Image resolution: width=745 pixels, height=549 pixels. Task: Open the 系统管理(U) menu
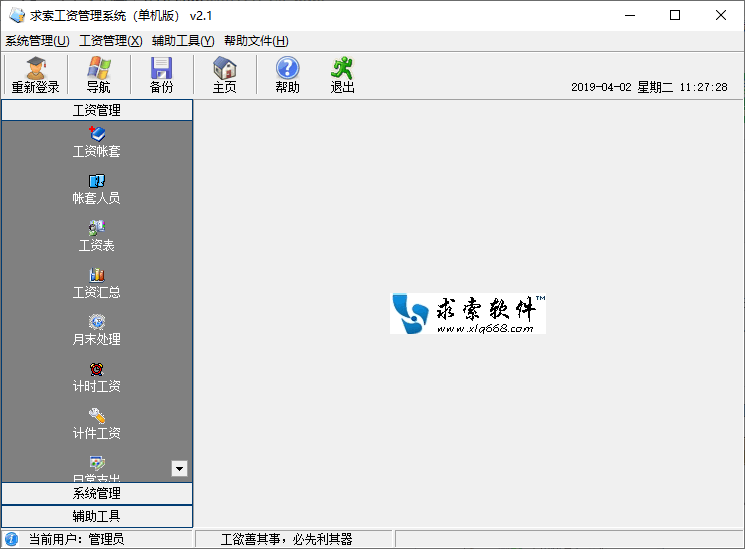(x=38, y=41)
